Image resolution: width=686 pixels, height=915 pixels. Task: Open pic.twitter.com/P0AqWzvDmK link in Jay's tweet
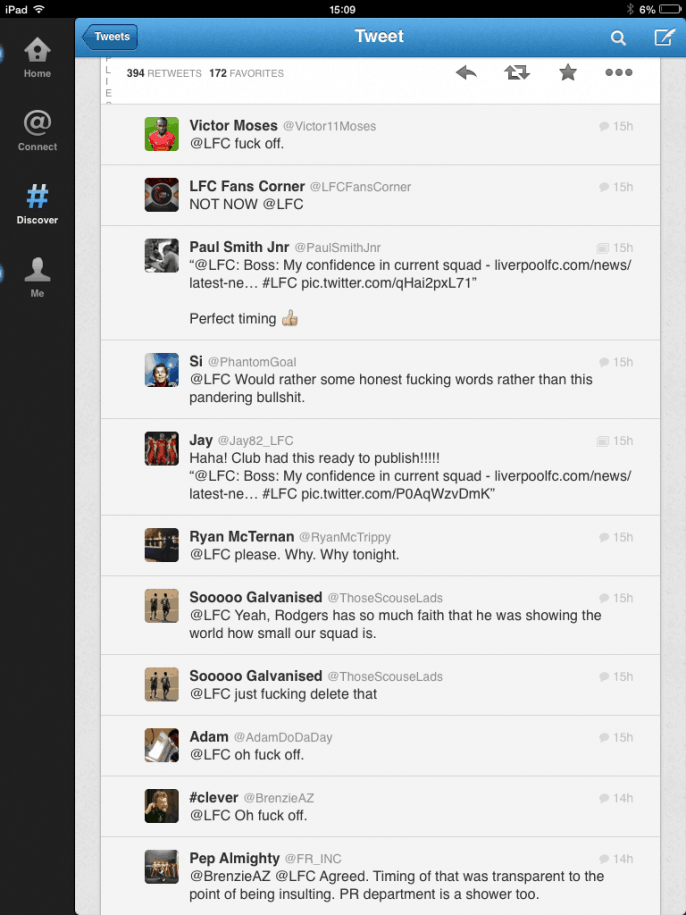click(396, 494)
